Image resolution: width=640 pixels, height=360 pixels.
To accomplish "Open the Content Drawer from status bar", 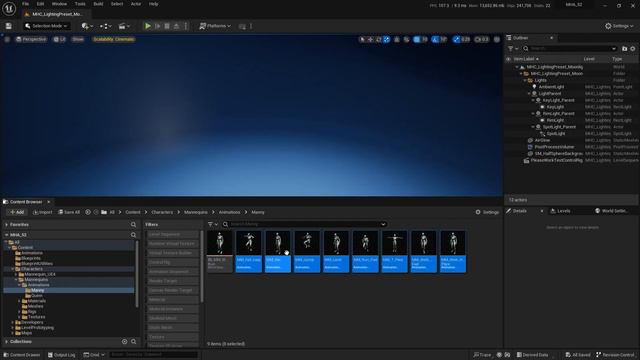I will [x=21, y=355].
